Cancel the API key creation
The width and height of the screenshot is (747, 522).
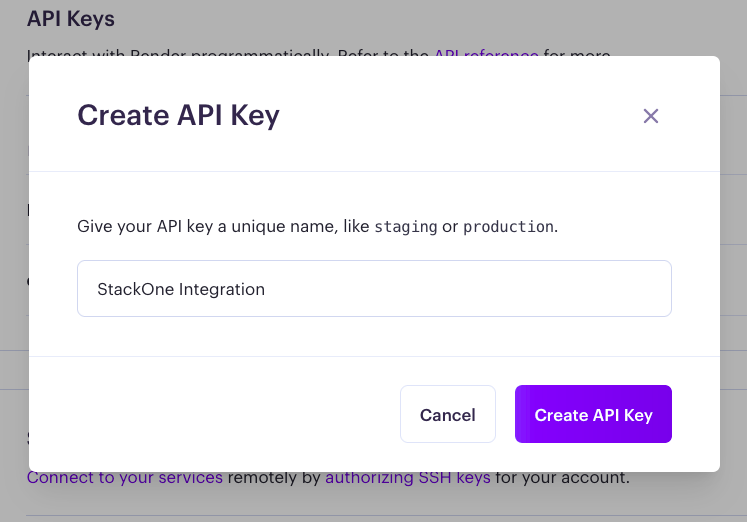(448, 414)
